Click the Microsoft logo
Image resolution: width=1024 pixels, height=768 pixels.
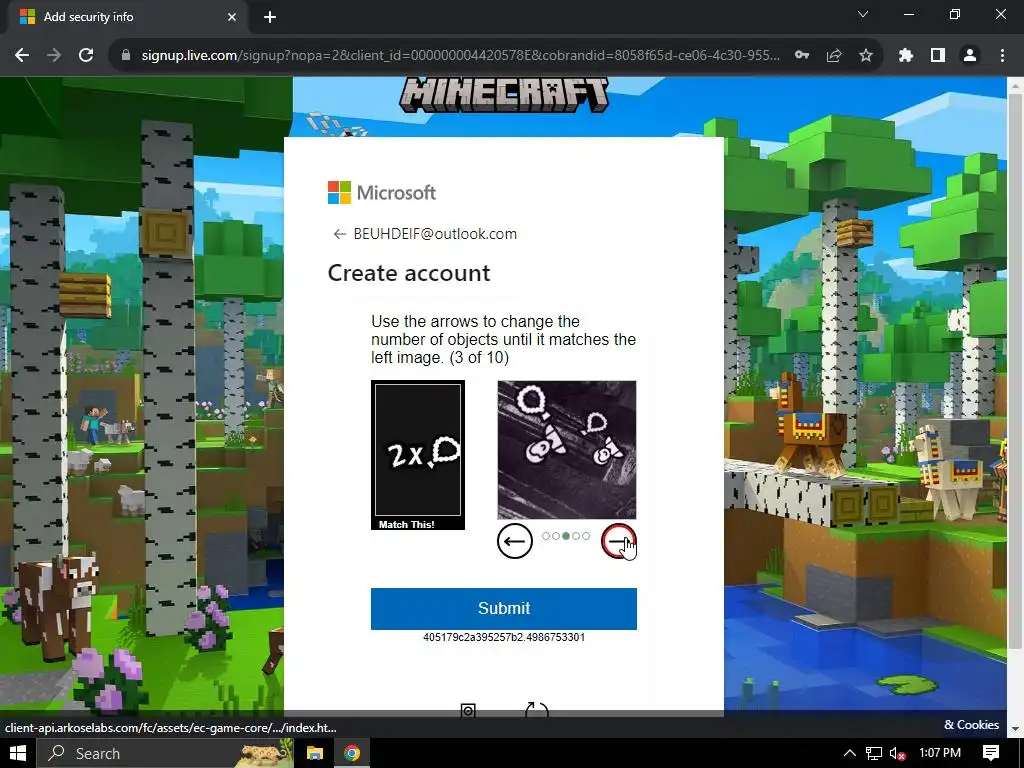382,193
